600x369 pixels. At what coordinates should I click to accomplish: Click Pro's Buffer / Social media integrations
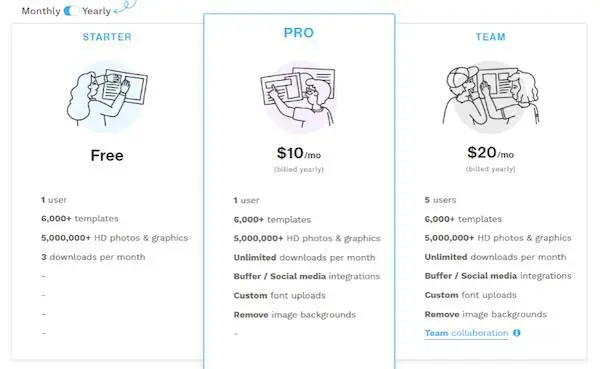(x=307, y=276)
